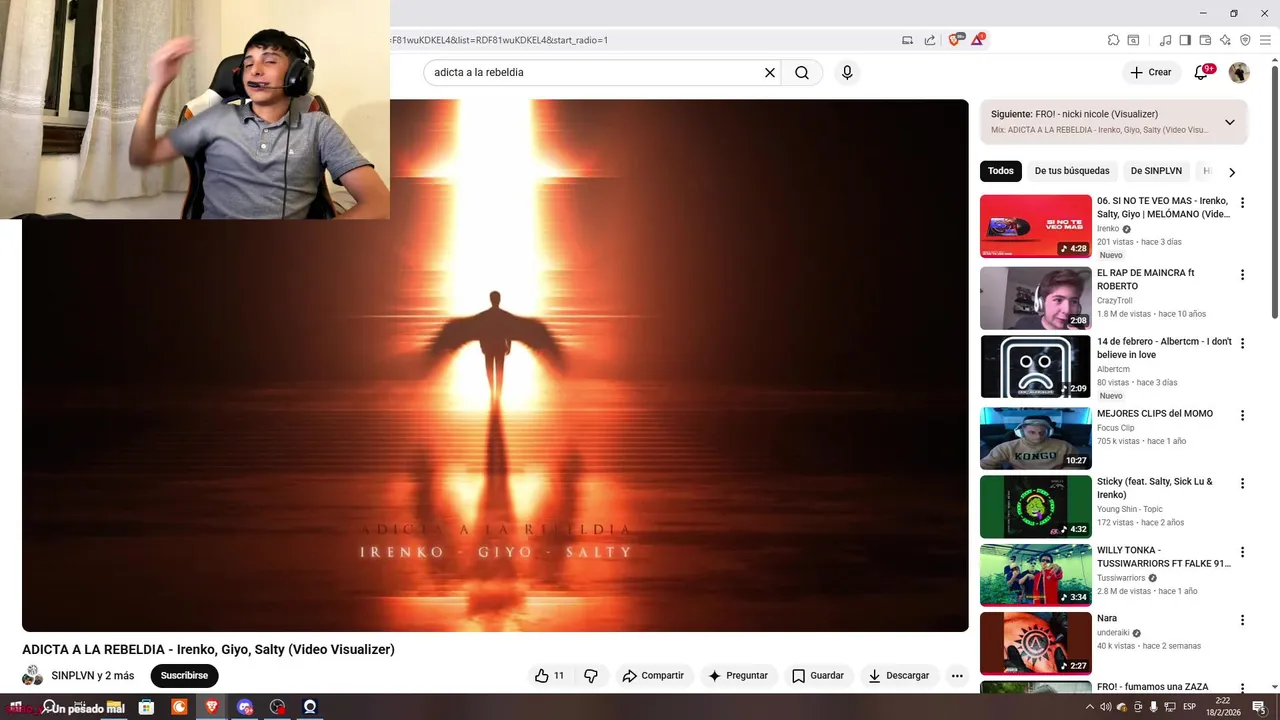Open Sticky feat. Salty video thumbnail
The image size is (1280, 720).
click(x=1035, y=507)
